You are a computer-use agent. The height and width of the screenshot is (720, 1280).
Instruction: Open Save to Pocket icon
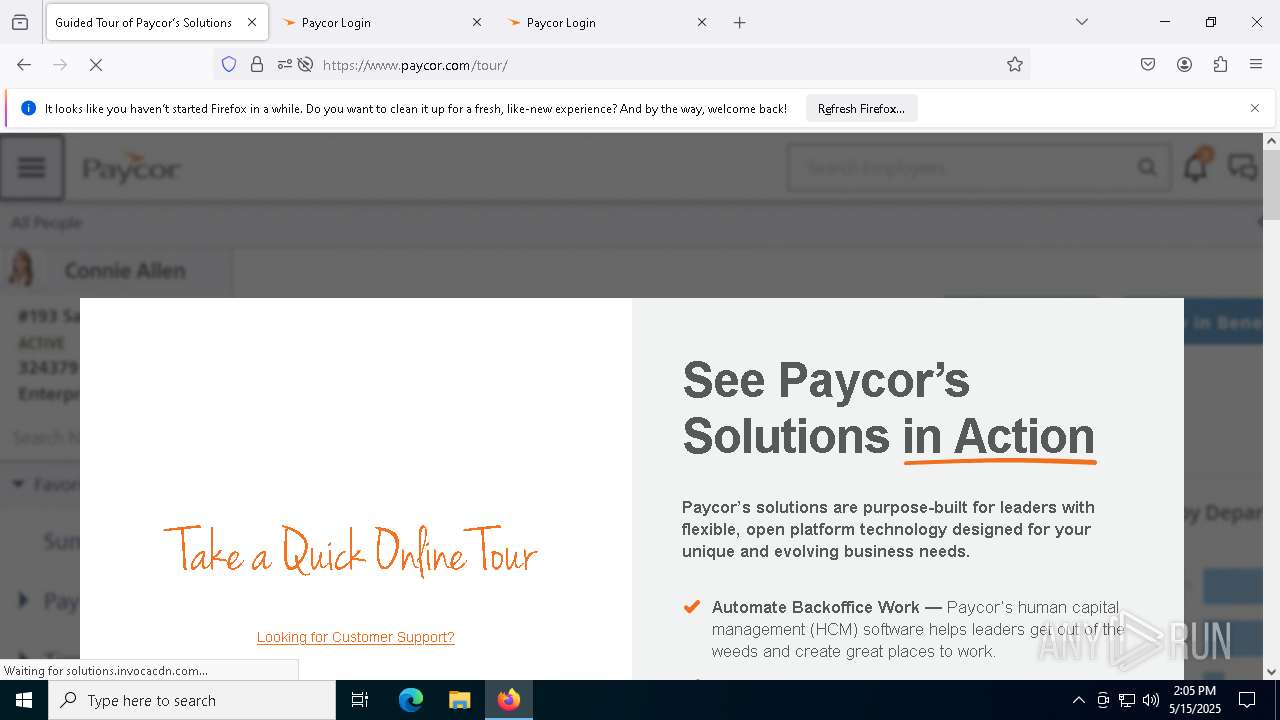[x=1148, y=65]
